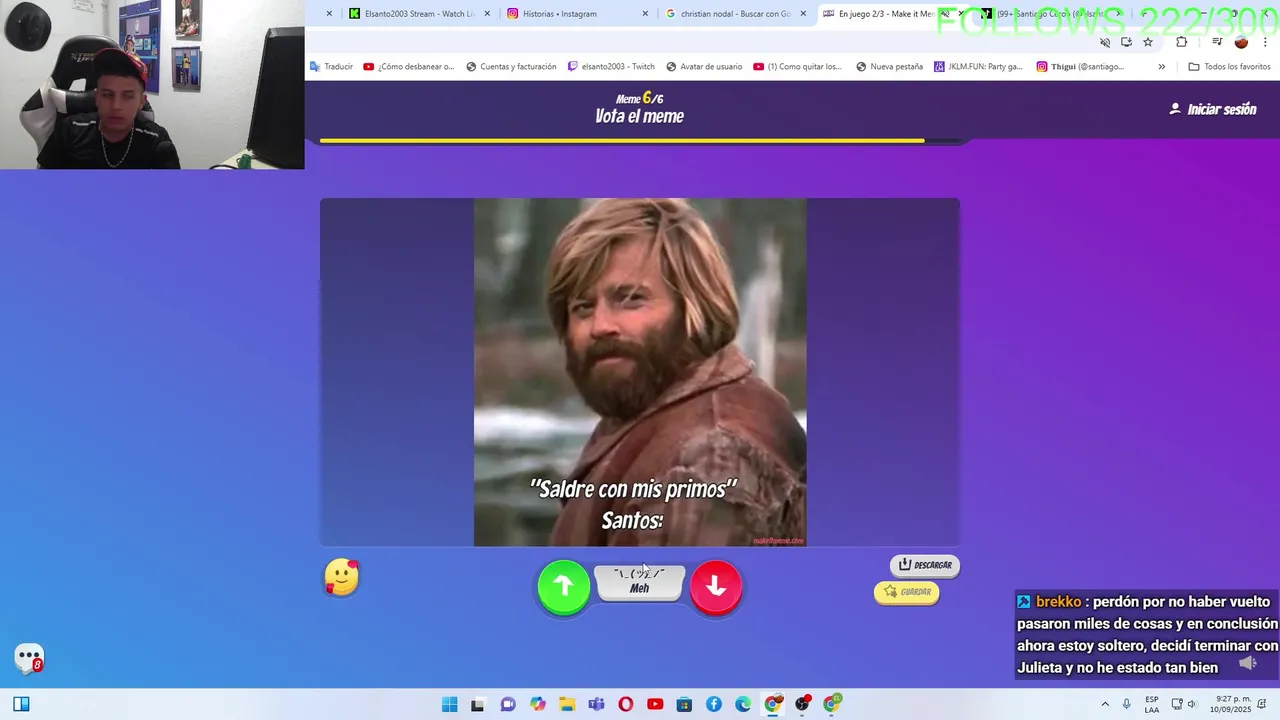1280x720 pixels.
Task: Open OBS Studio from taskbar
Action: pos(802,704)
